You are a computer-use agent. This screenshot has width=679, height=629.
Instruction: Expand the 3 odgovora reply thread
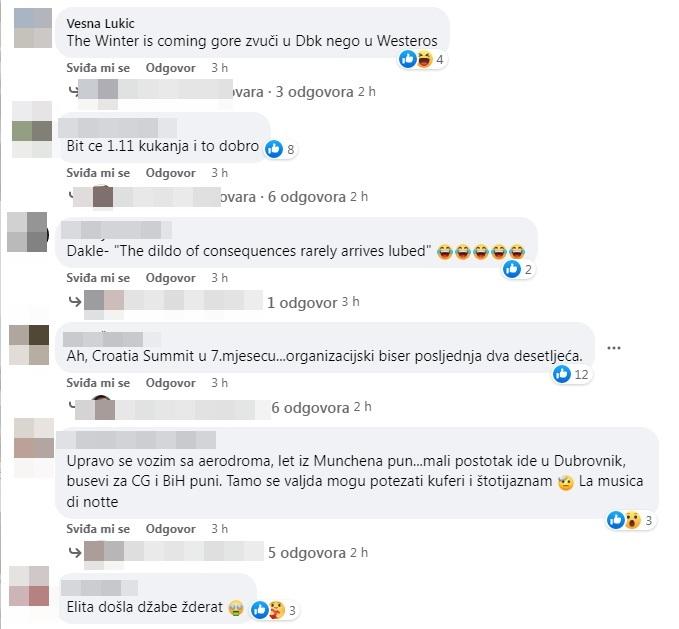click(314, 92)
